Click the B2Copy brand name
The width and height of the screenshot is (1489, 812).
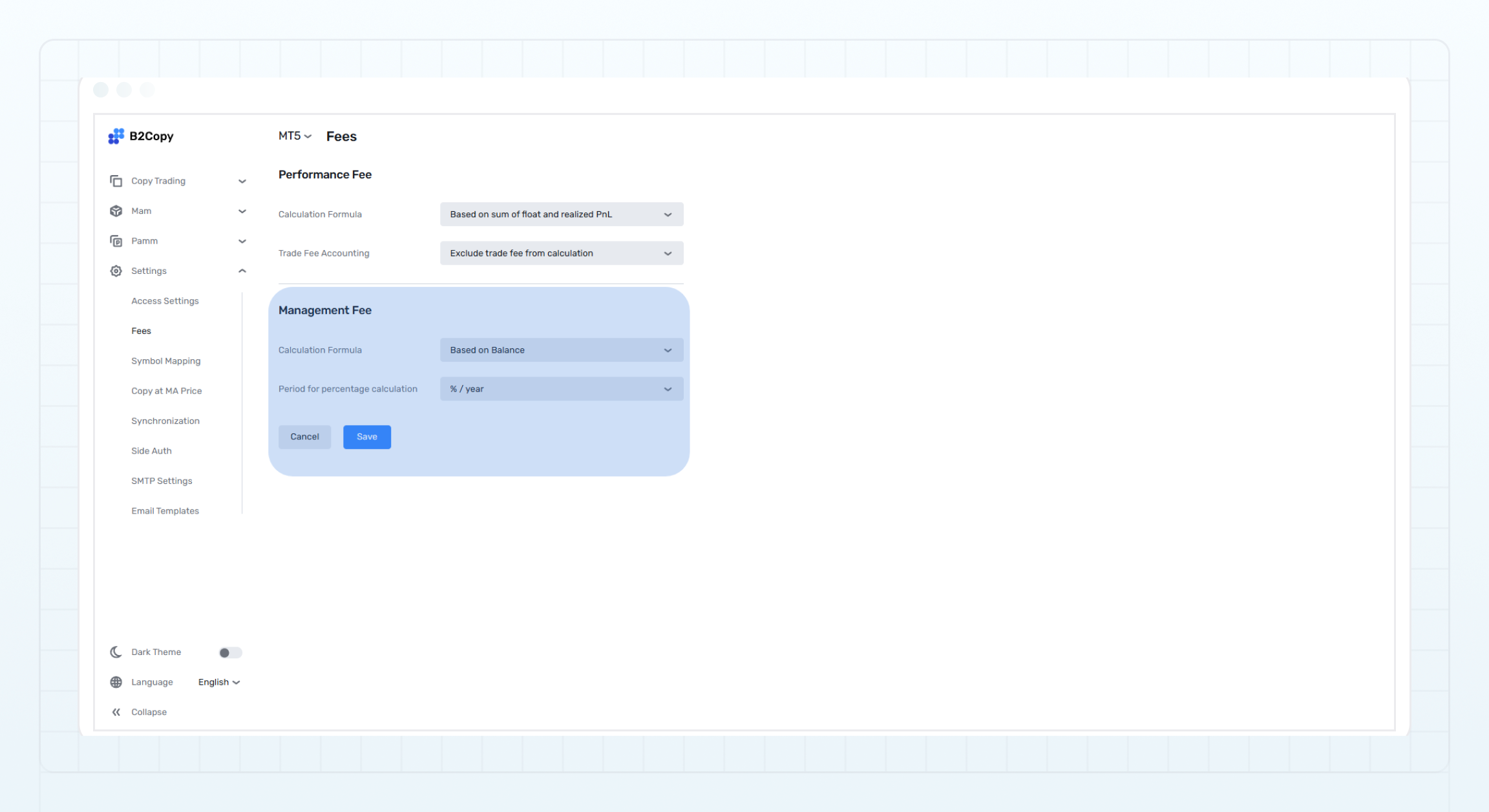[x=151, y=136]
